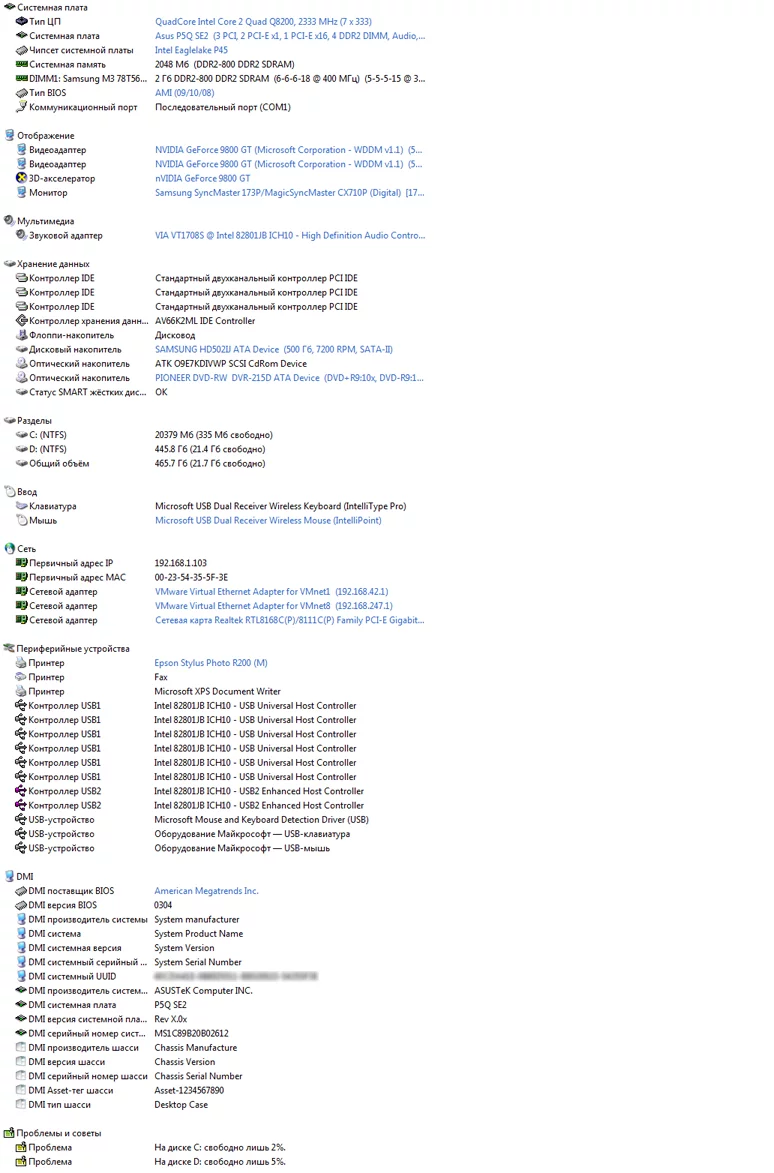This screenshot has height=1173, width=774.
Task: Click the C: (NTFS) partition icon
Action: pyautogui.click(x=22, y=435)
